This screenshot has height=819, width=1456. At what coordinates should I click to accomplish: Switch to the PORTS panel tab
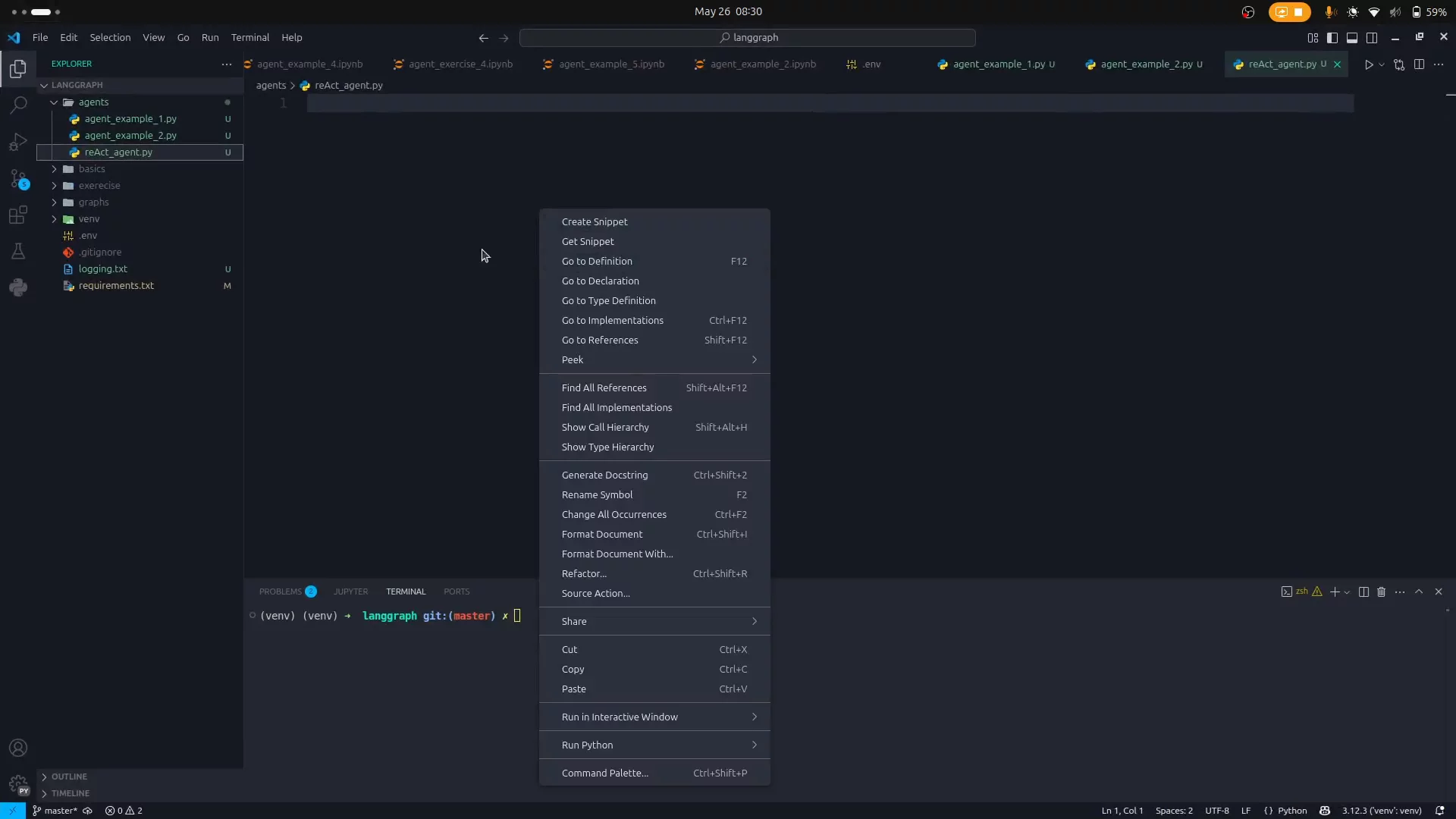point(457,592)
